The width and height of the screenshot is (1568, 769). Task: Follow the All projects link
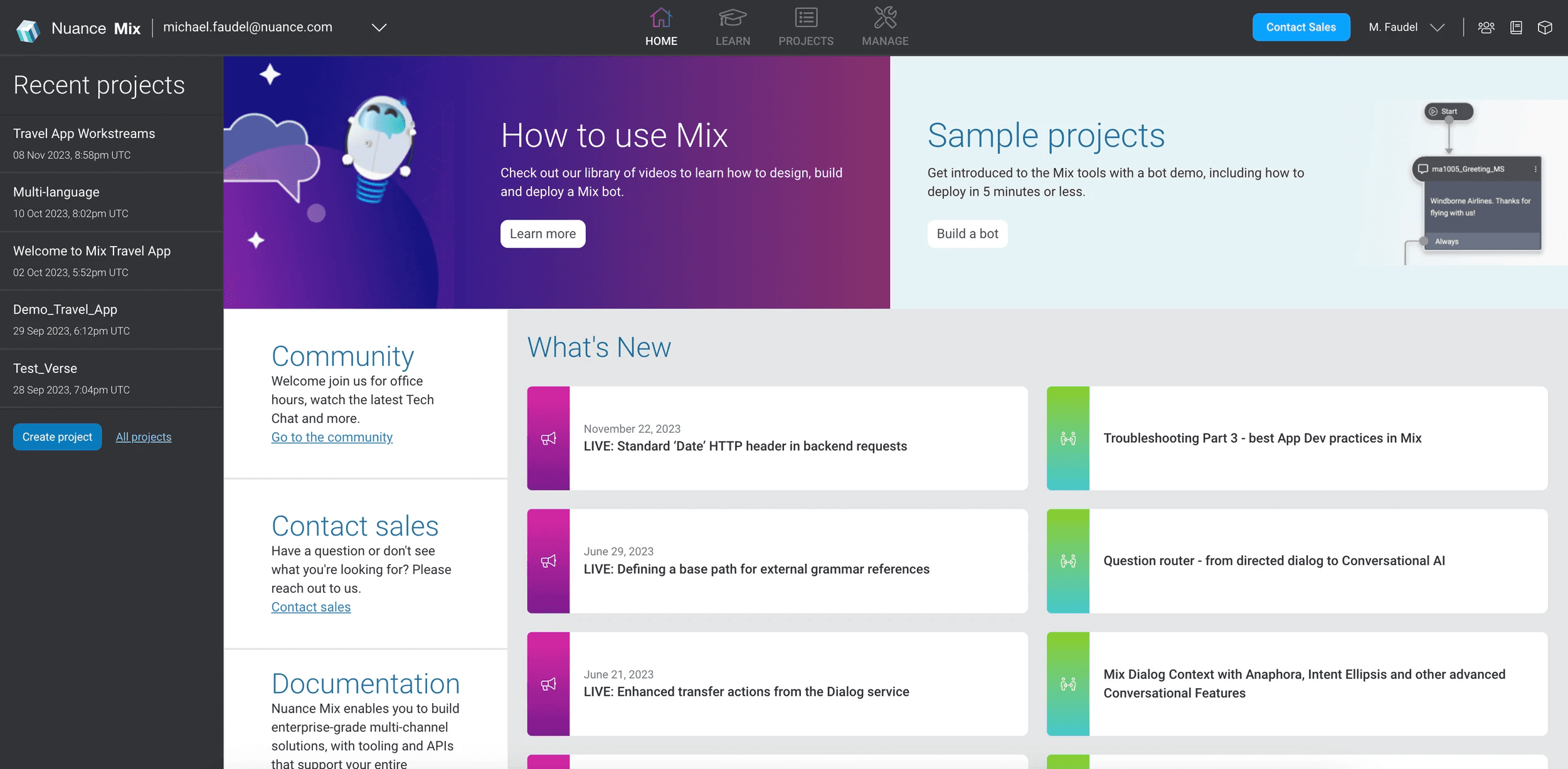(x=143, y=437)
